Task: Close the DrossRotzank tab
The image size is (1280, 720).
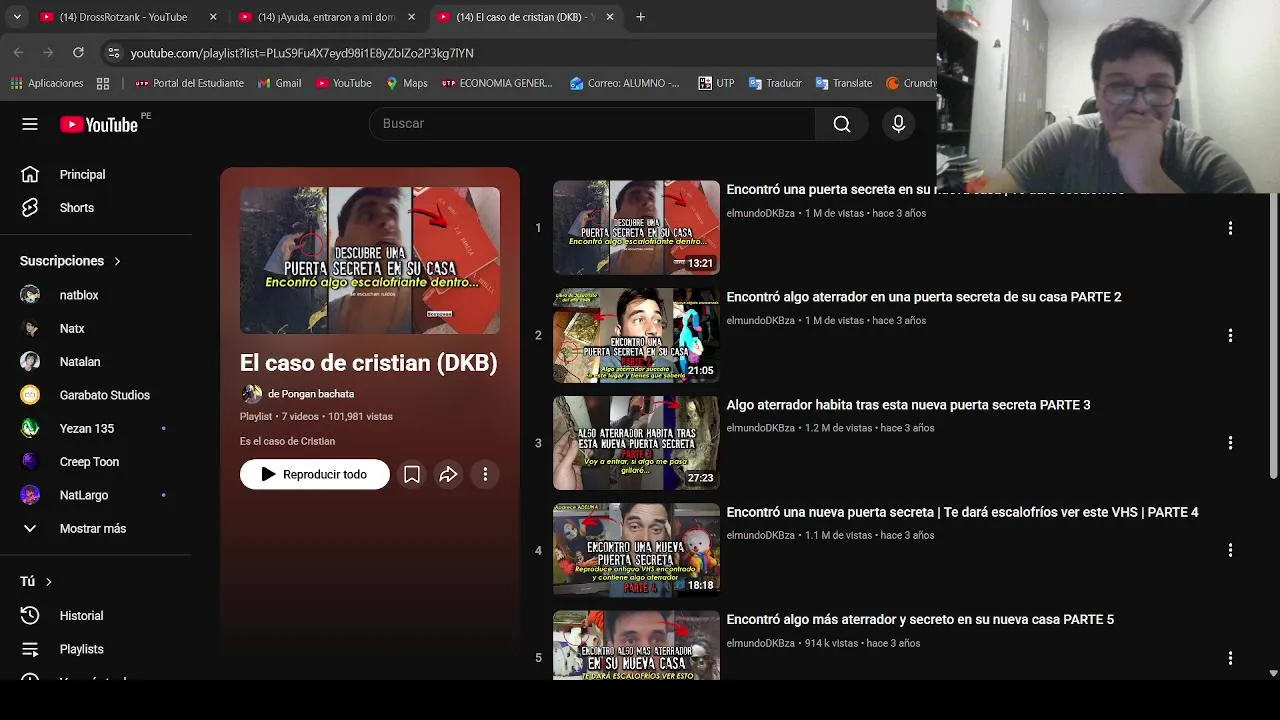Action: coord(213,17)
